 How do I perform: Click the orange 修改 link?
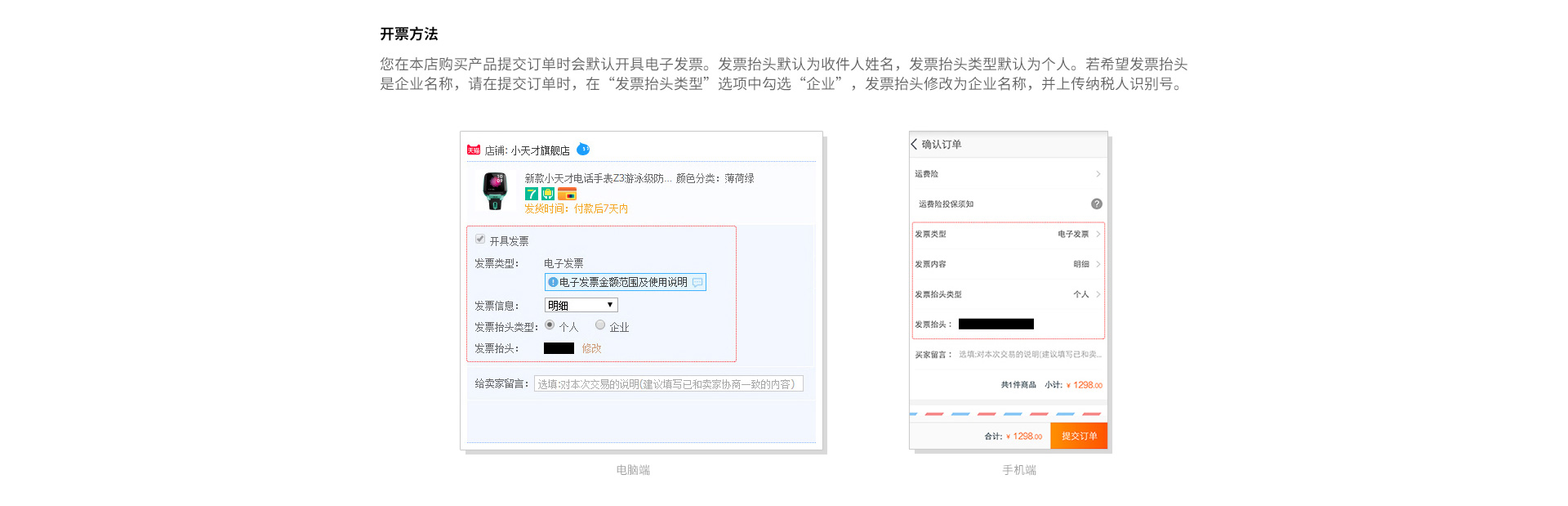(591, 348)
